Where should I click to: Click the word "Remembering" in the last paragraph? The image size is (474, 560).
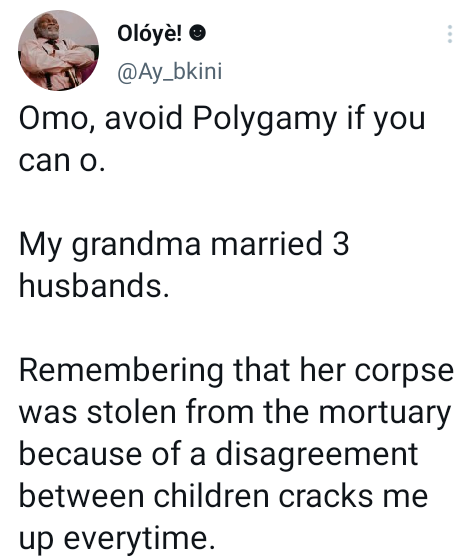(121, 372)
